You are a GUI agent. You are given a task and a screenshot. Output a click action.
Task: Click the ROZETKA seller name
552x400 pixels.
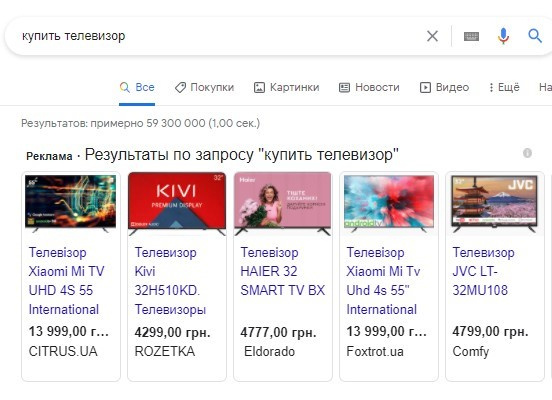coord(165,351)
